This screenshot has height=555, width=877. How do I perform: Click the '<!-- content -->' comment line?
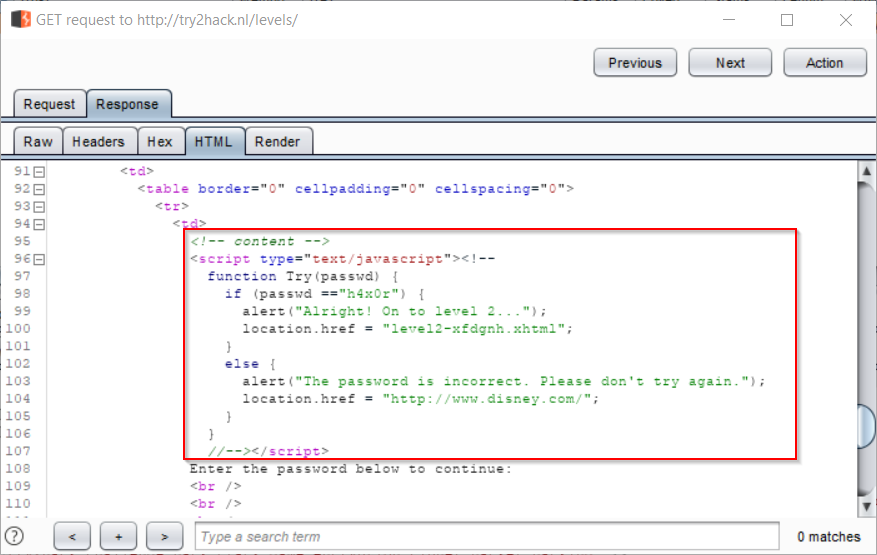(260, 241)
